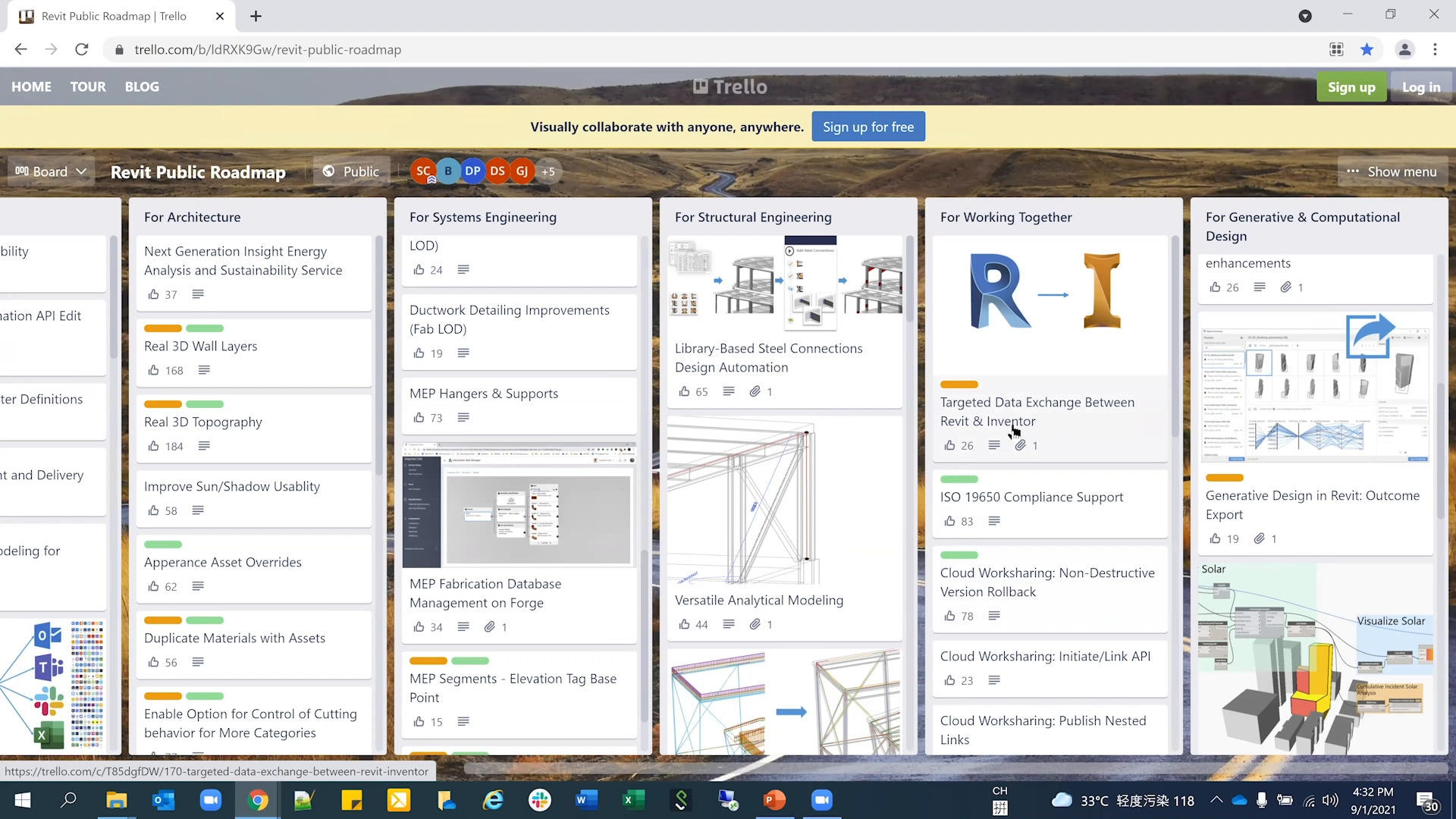Click Sign up for free banner button
The image size is (1456, 819).
click(x=868, y=127)
